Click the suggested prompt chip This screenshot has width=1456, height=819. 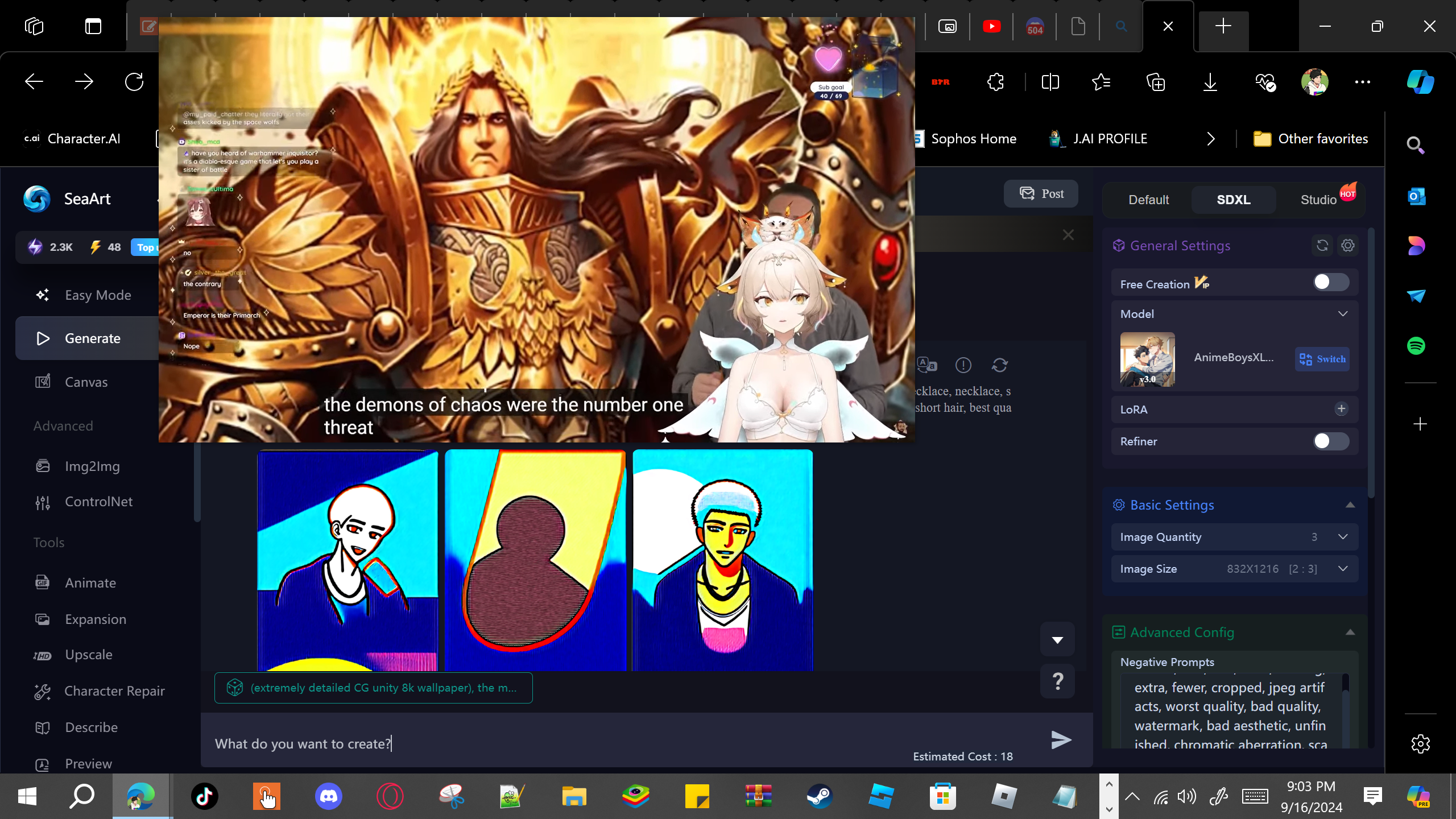373,688
